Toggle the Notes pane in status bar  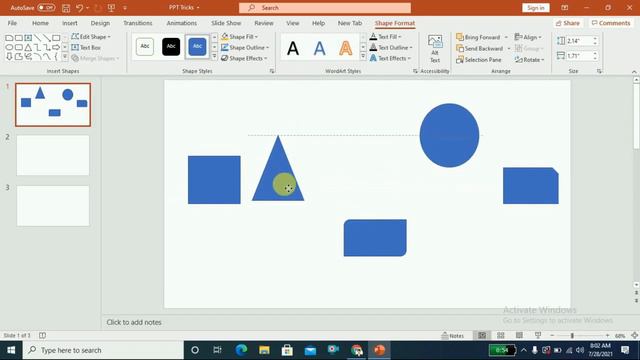(453, 336)
